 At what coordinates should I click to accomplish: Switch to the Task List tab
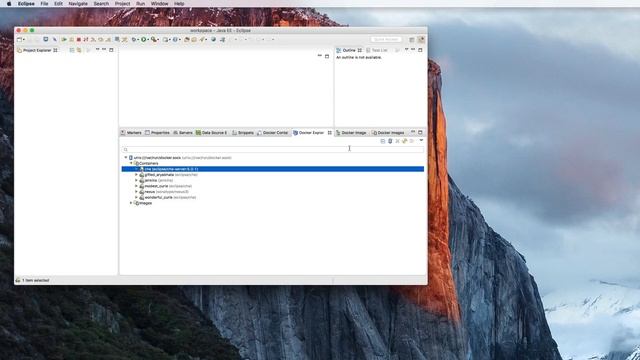[377, 50]
